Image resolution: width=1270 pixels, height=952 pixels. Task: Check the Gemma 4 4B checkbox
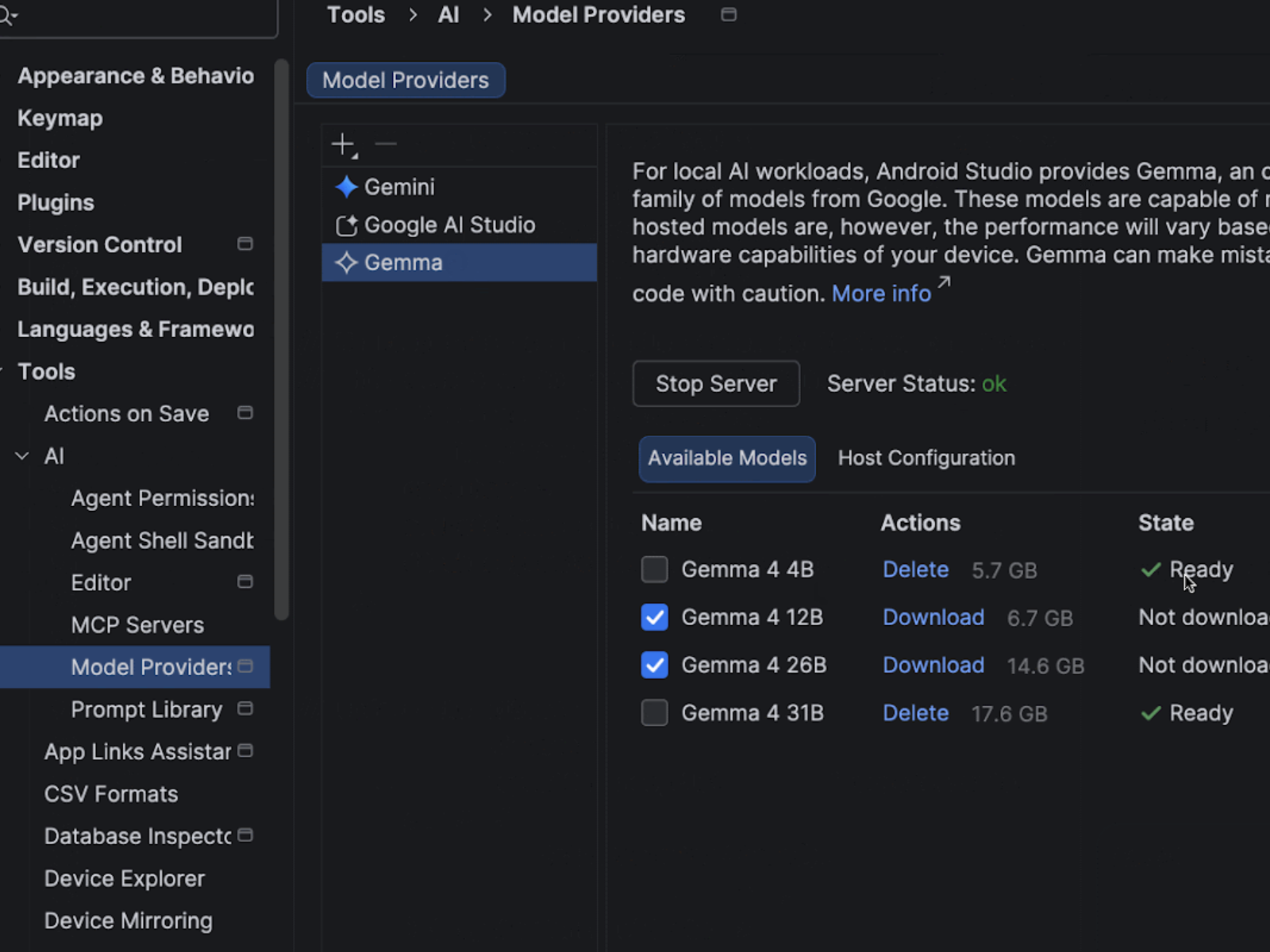pyautogui.click(x=655, y=570)
